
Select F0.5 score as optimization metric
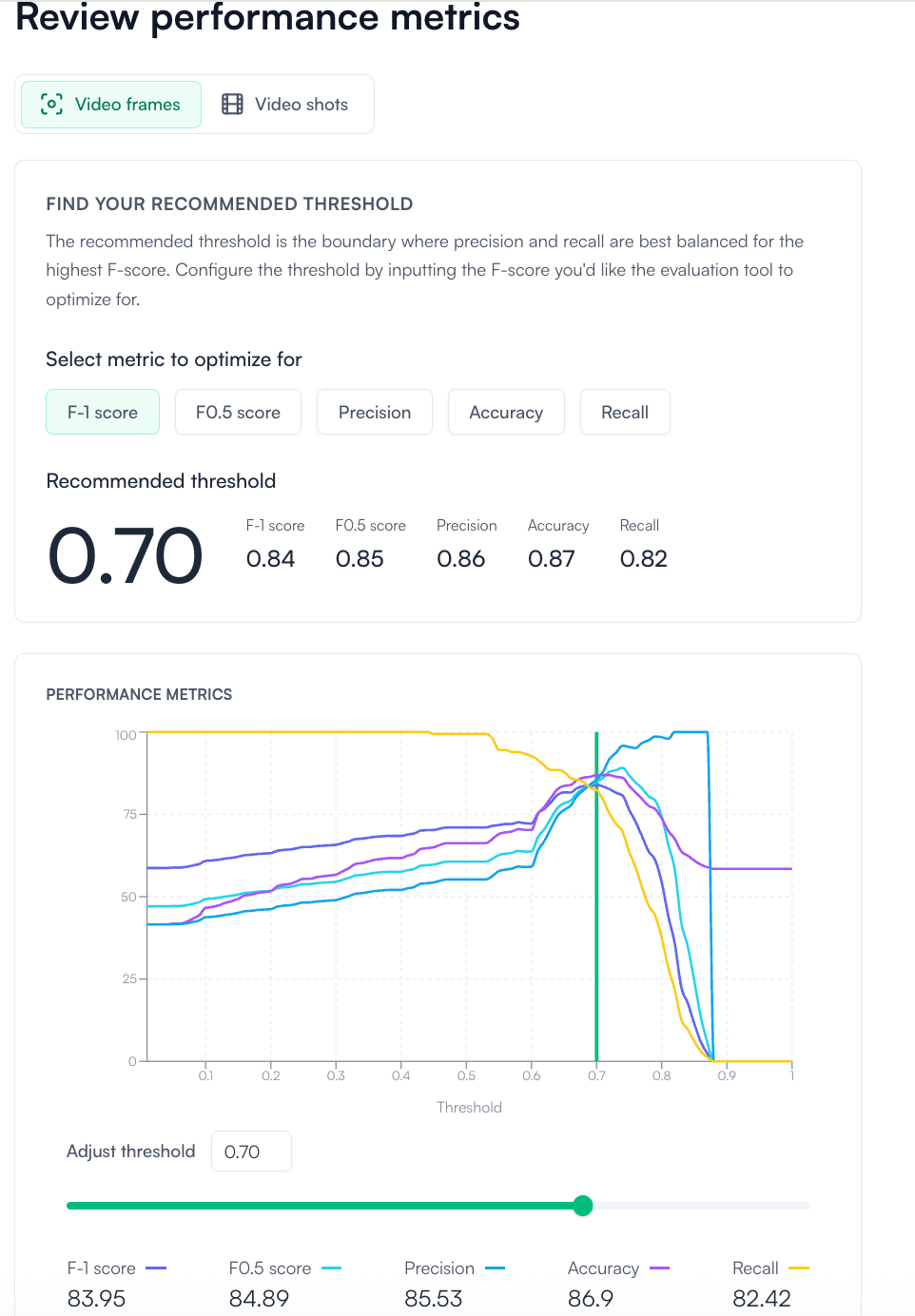[x=238, y=413]
